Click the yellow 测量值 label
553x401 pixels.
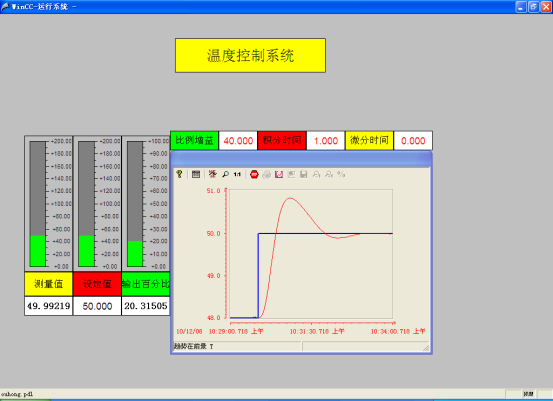49,284
